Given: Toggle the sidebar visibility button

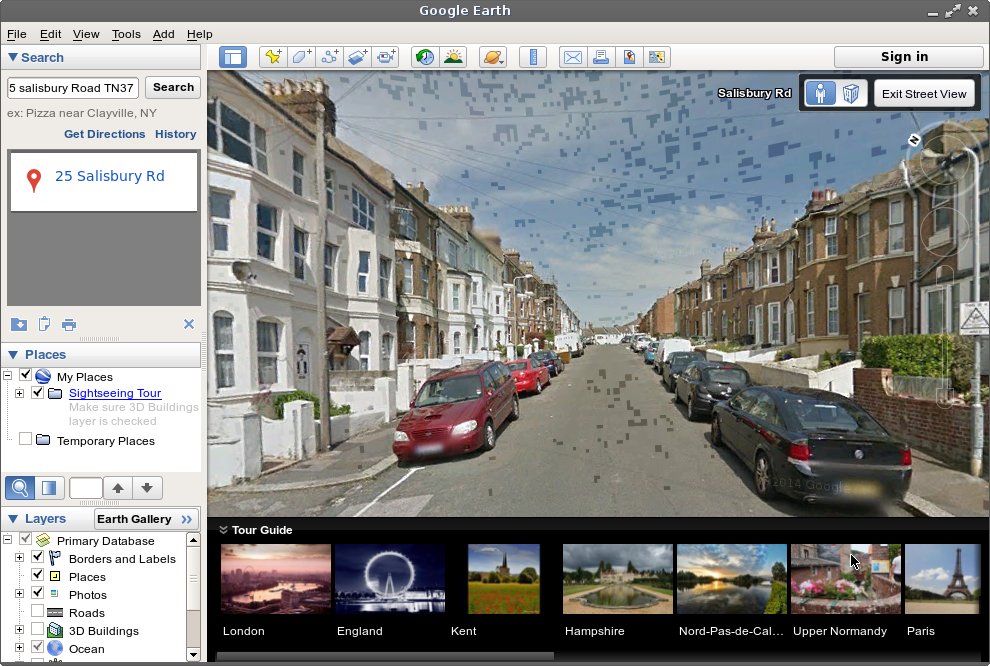Looking at the screenshot, I should [x=232, y=57].
